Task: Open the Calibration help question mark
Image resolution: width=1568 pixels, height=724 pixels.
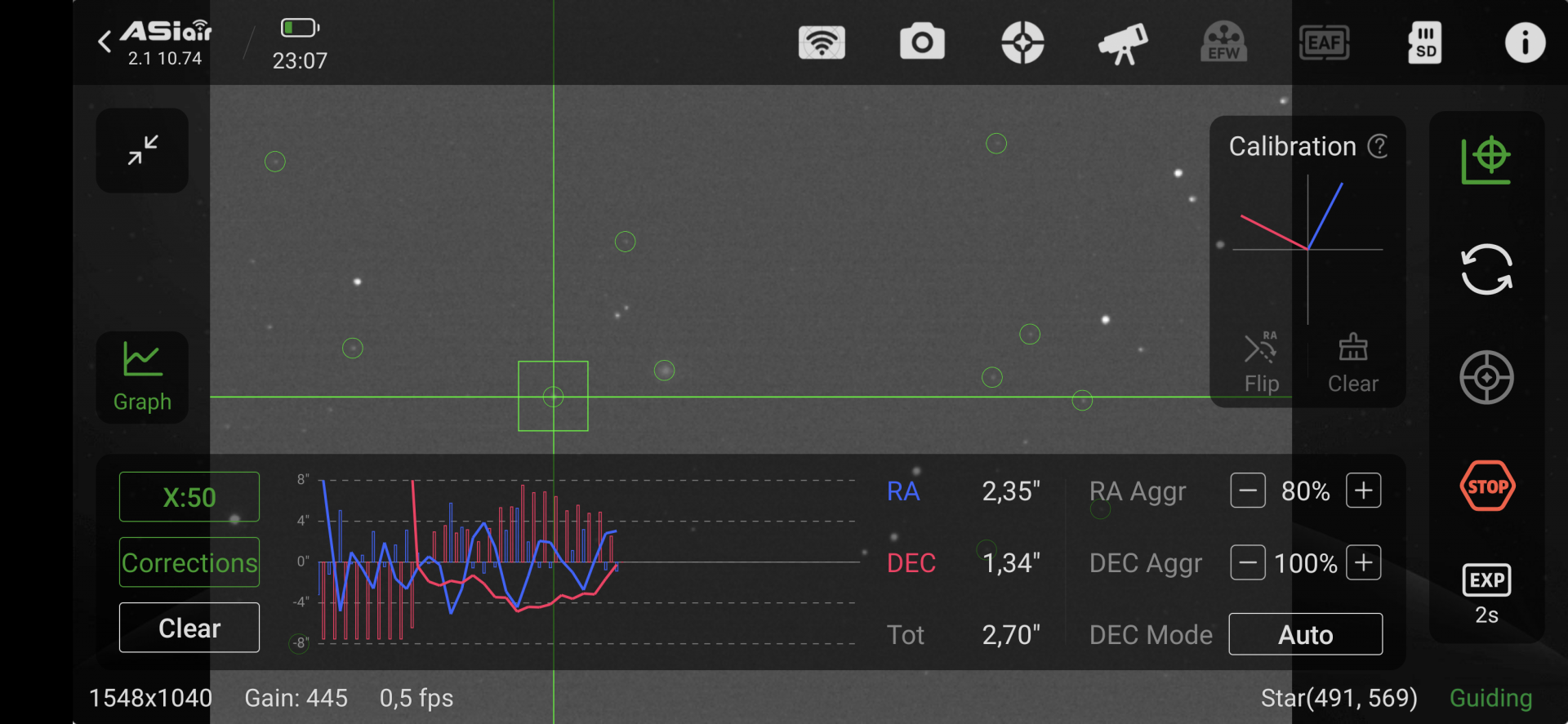Action: tap(1378, 146)
